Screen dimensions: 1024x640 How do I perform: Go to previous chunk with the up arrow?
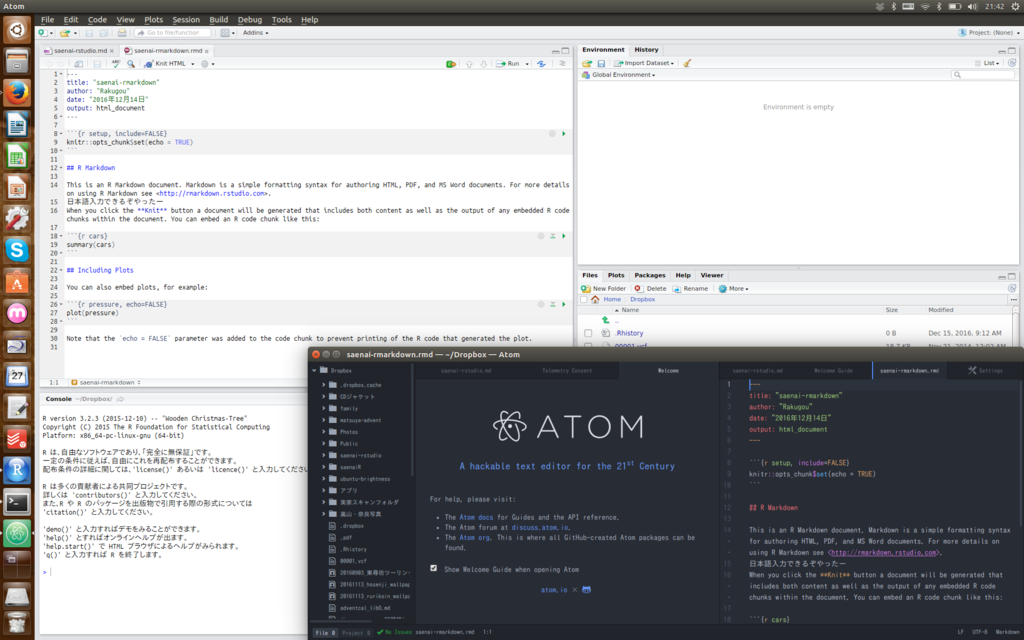[469, 63]
